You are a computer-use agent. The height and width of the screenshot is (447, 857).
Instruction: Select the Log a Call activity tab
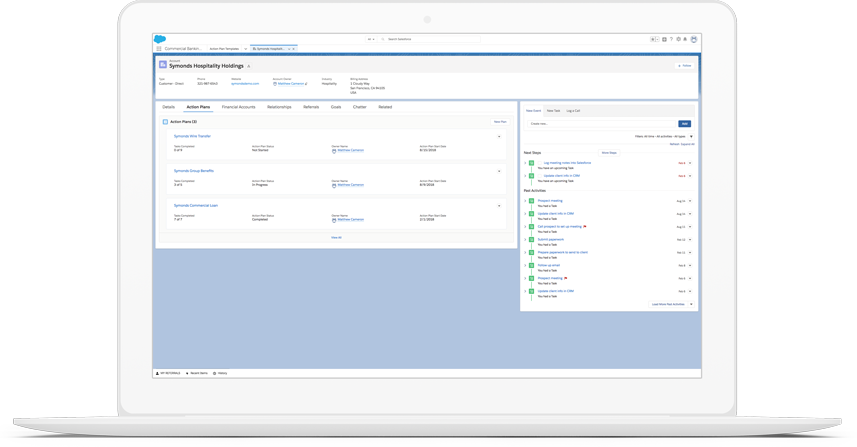573,111
